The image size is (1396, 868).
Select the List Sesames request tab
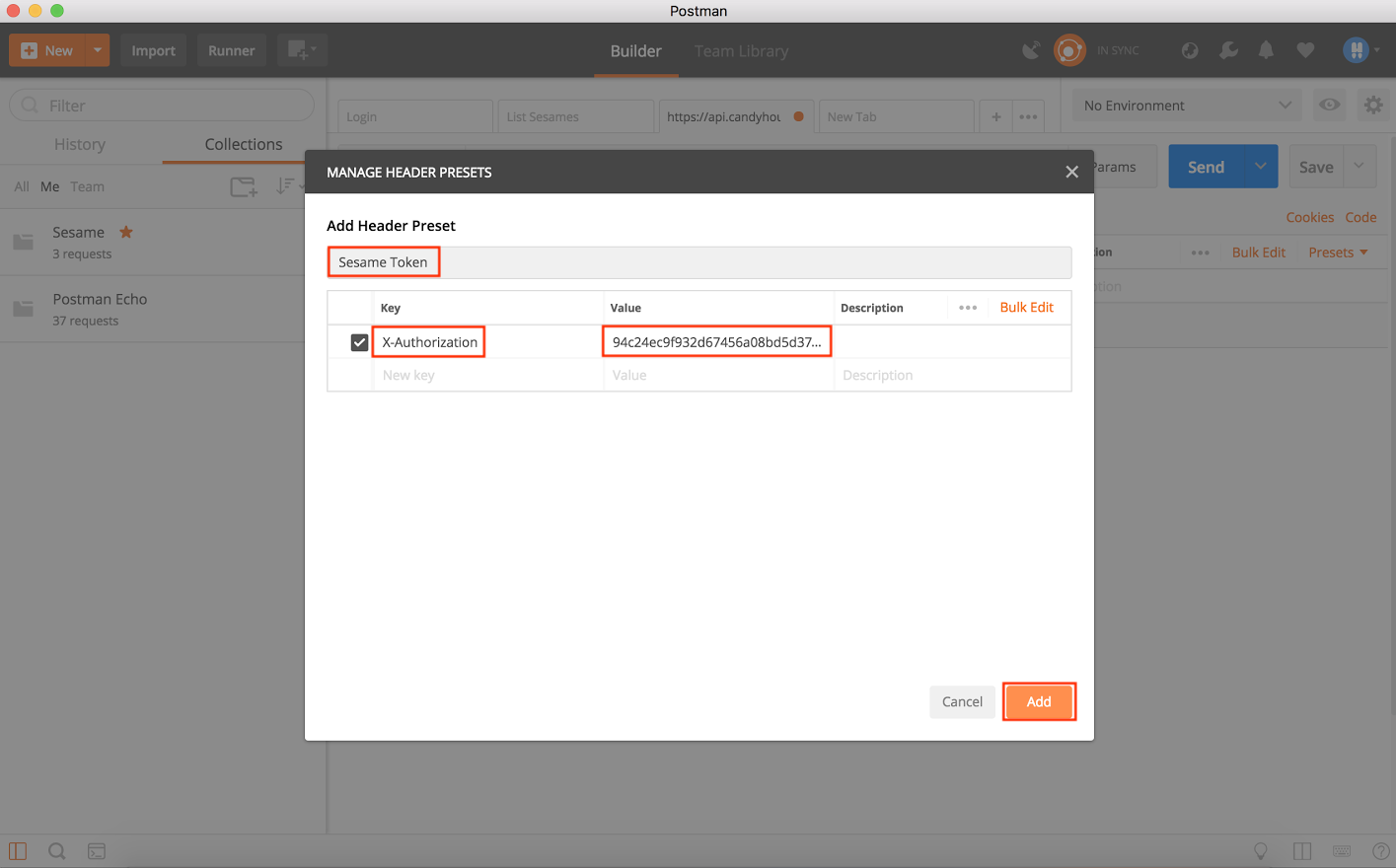click(x=575, y=116)
